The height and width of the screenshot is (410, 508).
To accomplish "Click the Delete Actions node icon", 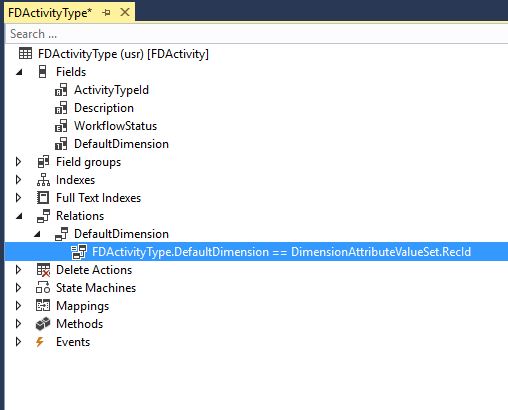I will [43, 270].
